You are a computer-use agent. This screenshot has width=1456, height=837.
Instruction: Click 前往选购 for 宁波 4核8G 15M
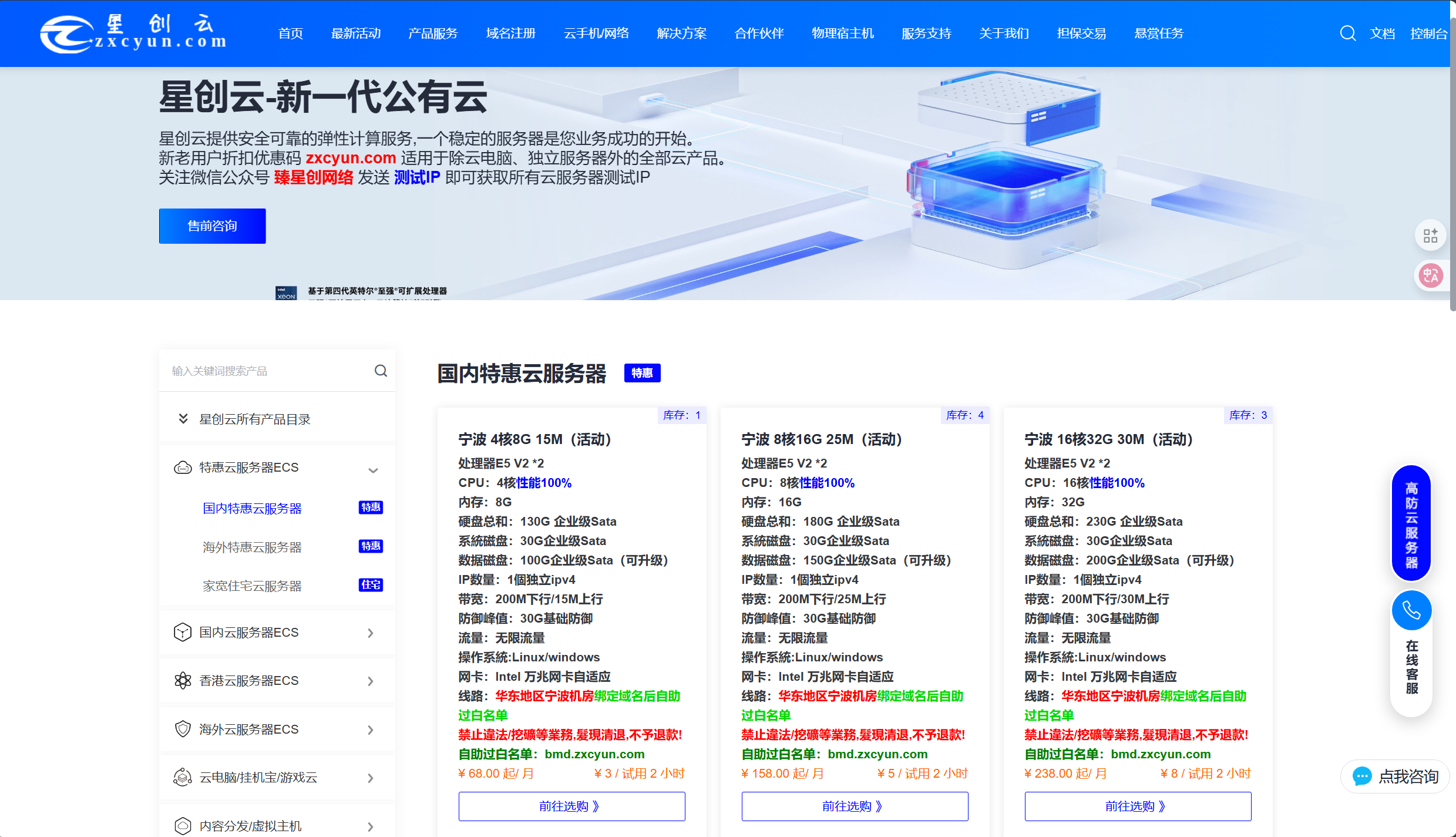click(x=571, y=806)
